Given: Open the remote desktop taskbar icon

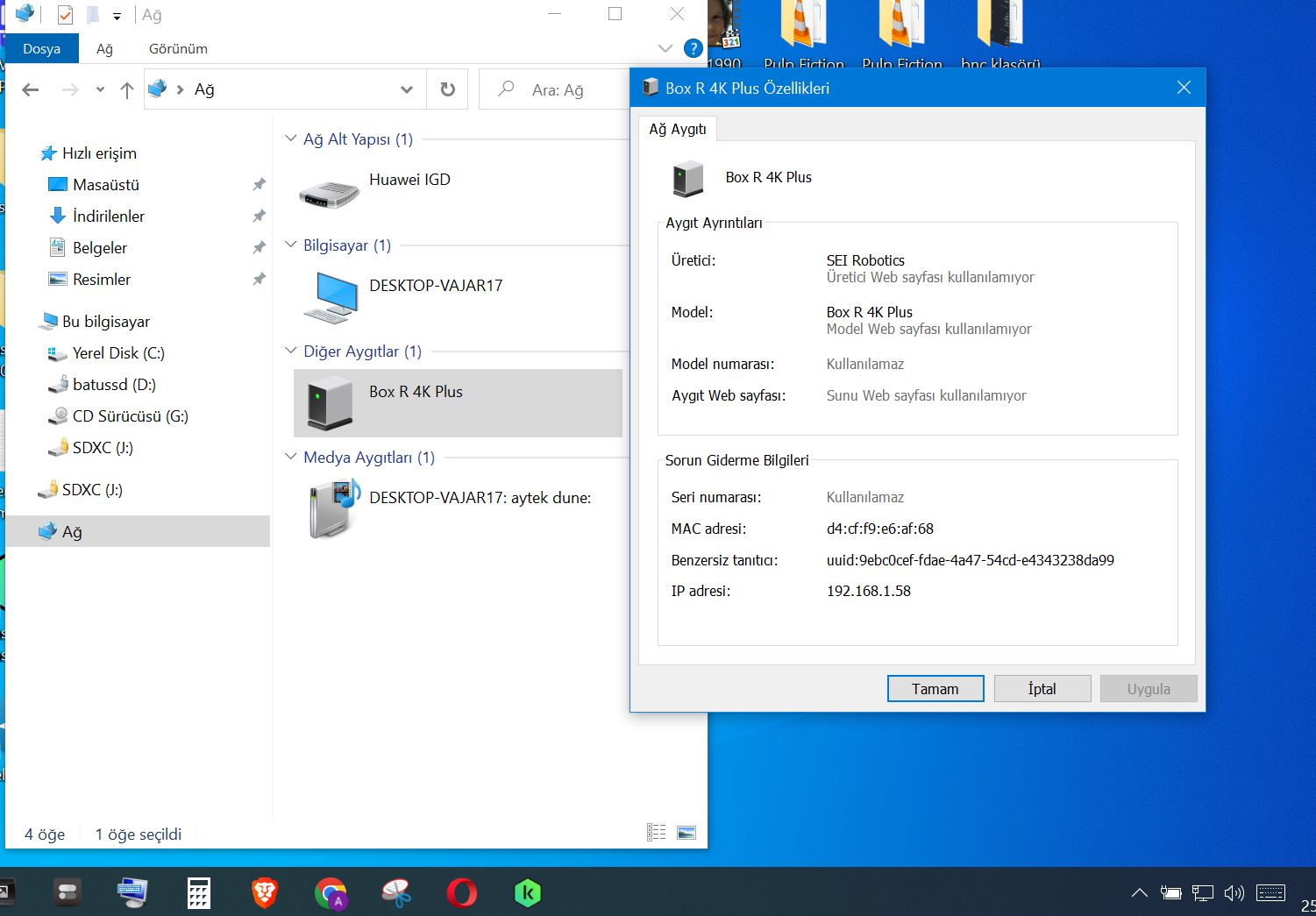Looking at the screenshot, I should coord(132,892).
